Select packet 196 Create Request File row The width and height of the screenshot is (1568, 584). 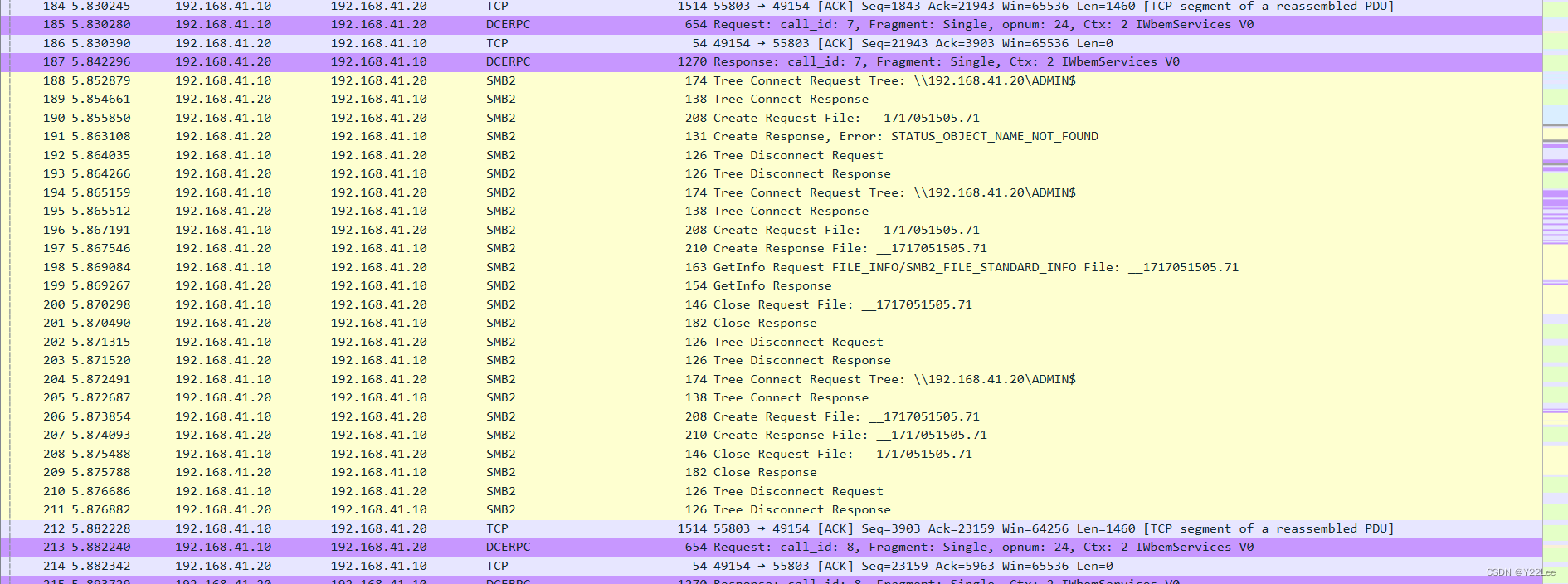click(772, 230)
